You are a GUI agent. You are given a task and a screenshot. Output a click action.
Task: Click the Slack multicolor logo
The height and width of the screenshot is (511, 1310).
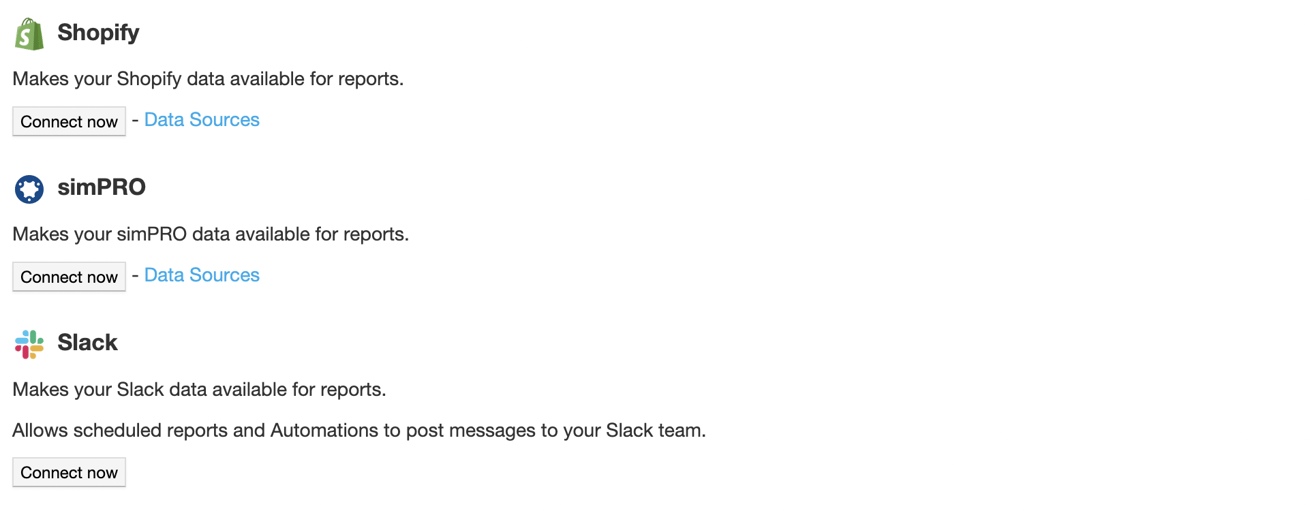[x=29, y=344]
